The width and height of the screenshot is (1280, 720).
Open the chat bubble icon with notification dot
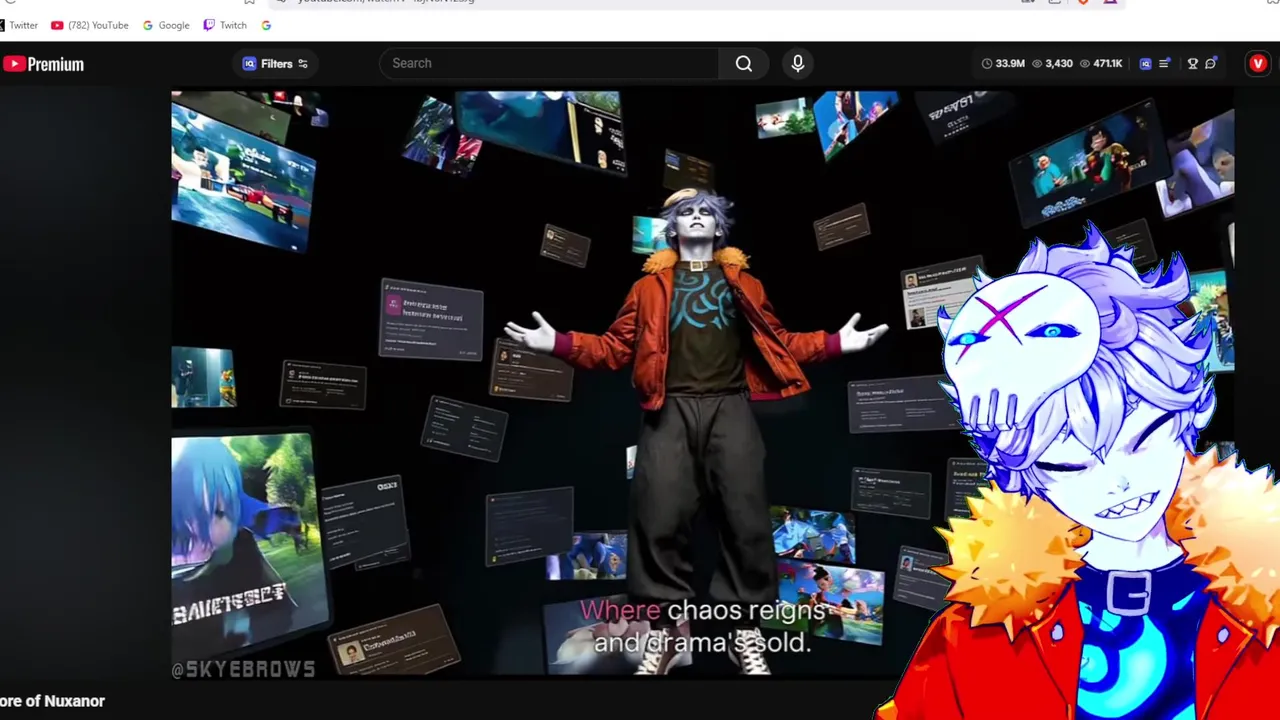click(x=1211, y=64)
